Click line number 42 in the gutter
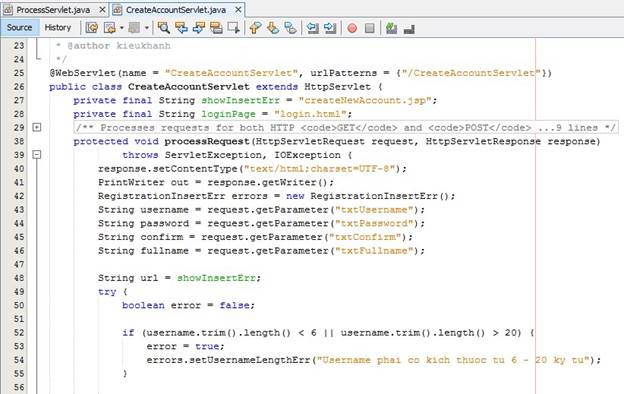 coord(19,196)
